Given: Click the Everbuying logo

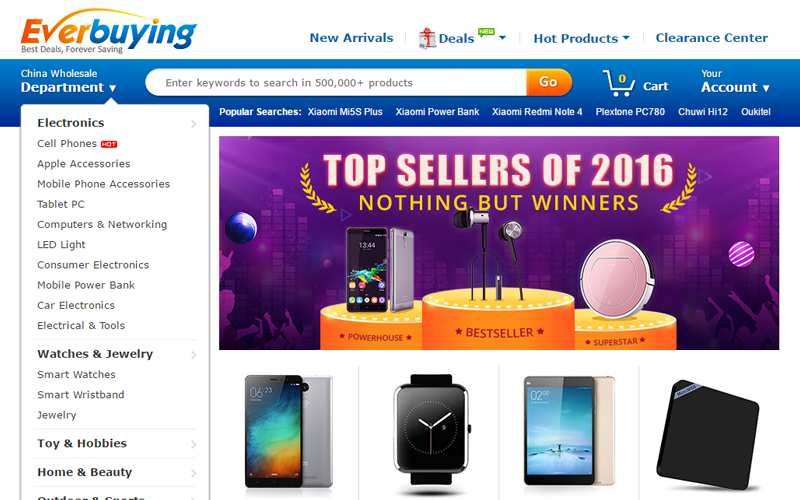Looking at the screenshot, I should coord(108,32).
